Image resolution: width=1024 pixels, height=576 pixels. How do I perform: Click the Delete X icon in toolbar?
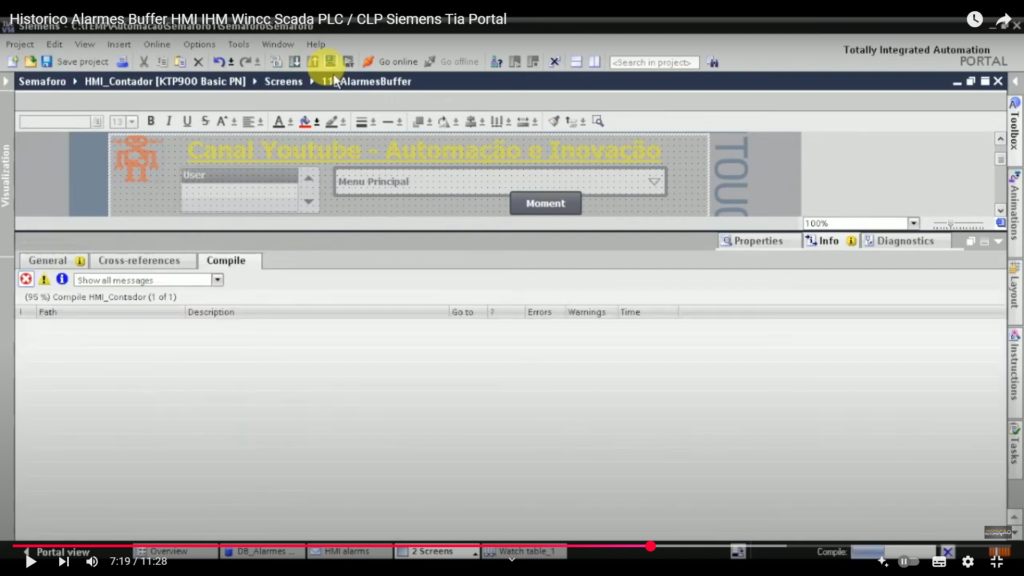click(199, 62)
